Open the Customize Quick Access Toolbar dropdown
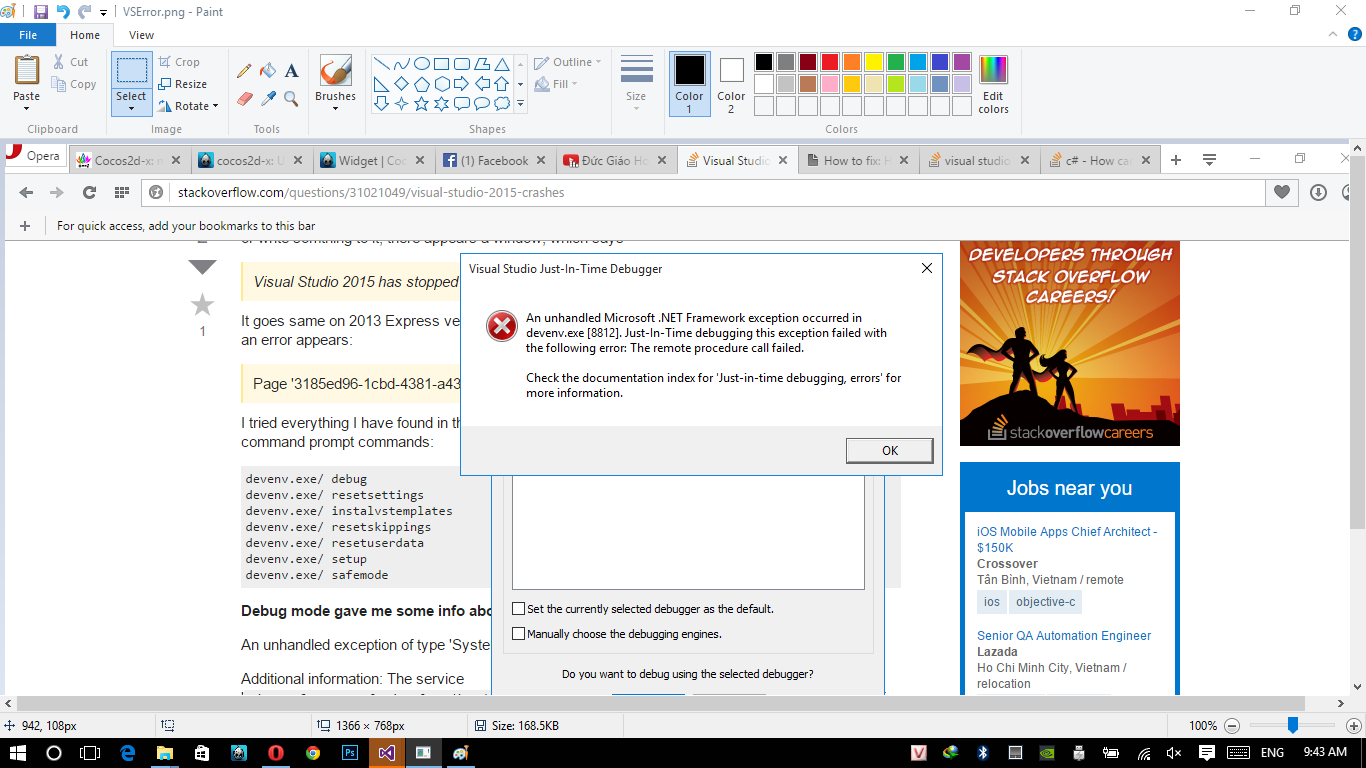1366x768 pixels. (x=104, y=13)
